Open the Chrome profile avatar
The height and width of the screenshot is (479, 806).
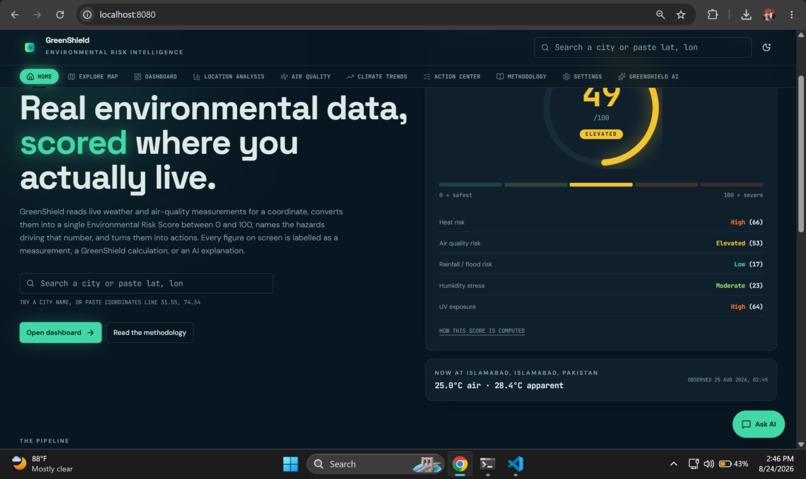tap(769, 14)
